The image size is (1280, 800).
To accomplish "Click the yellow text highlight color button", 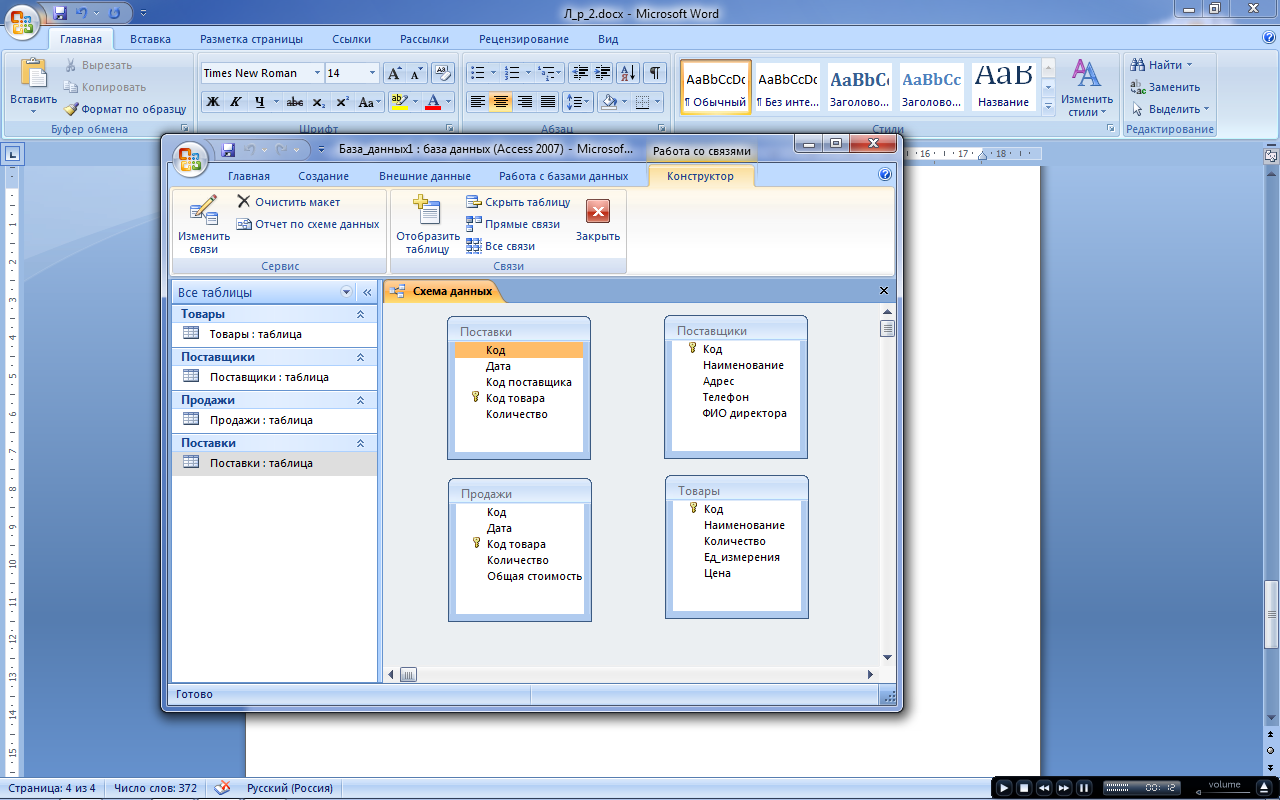I will pyautogui.click(x=398, y=102).
